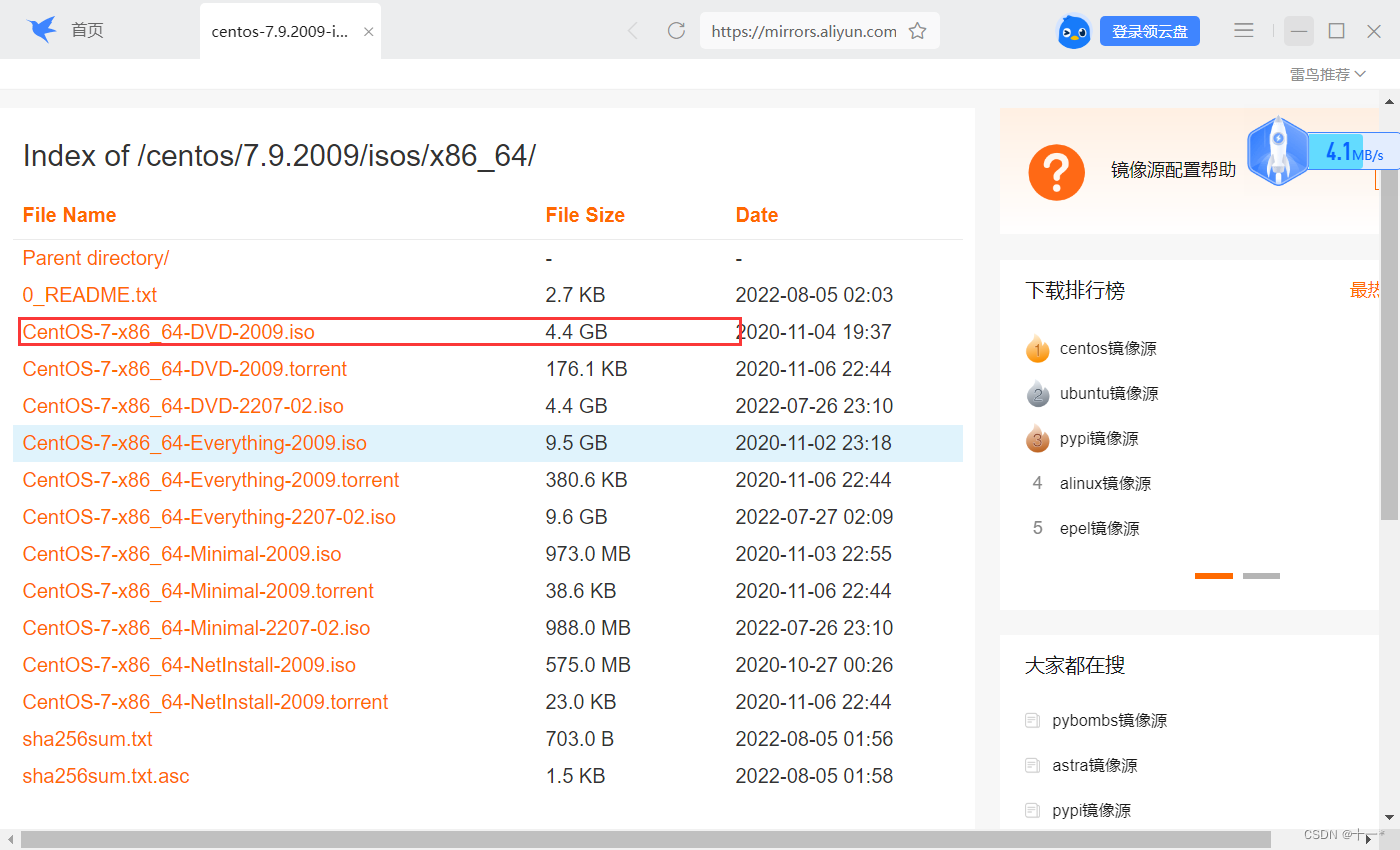
Task: Open the Parent directory link
Action: pos(96,258)
